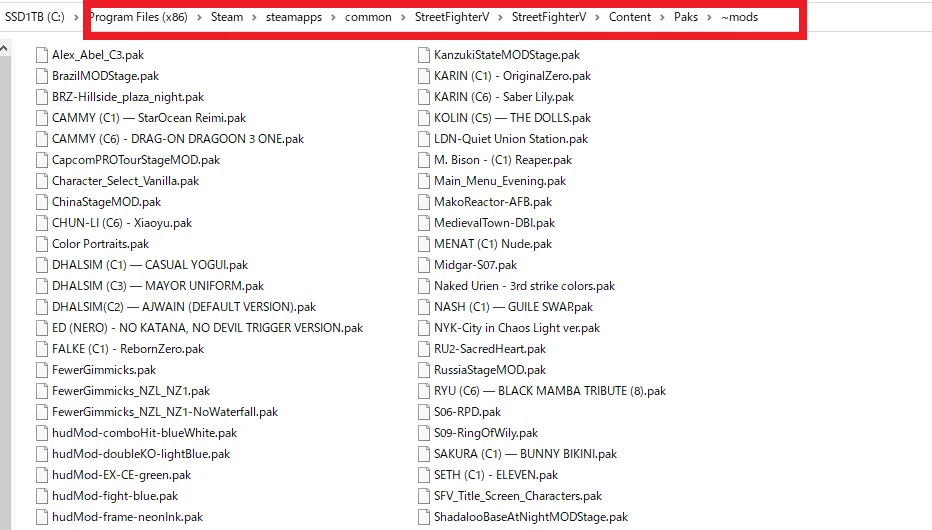Navigate to SSD1TB (C:) breadcrumb
The width and height of the screenshot is (932, 530).
coord(34,17)
